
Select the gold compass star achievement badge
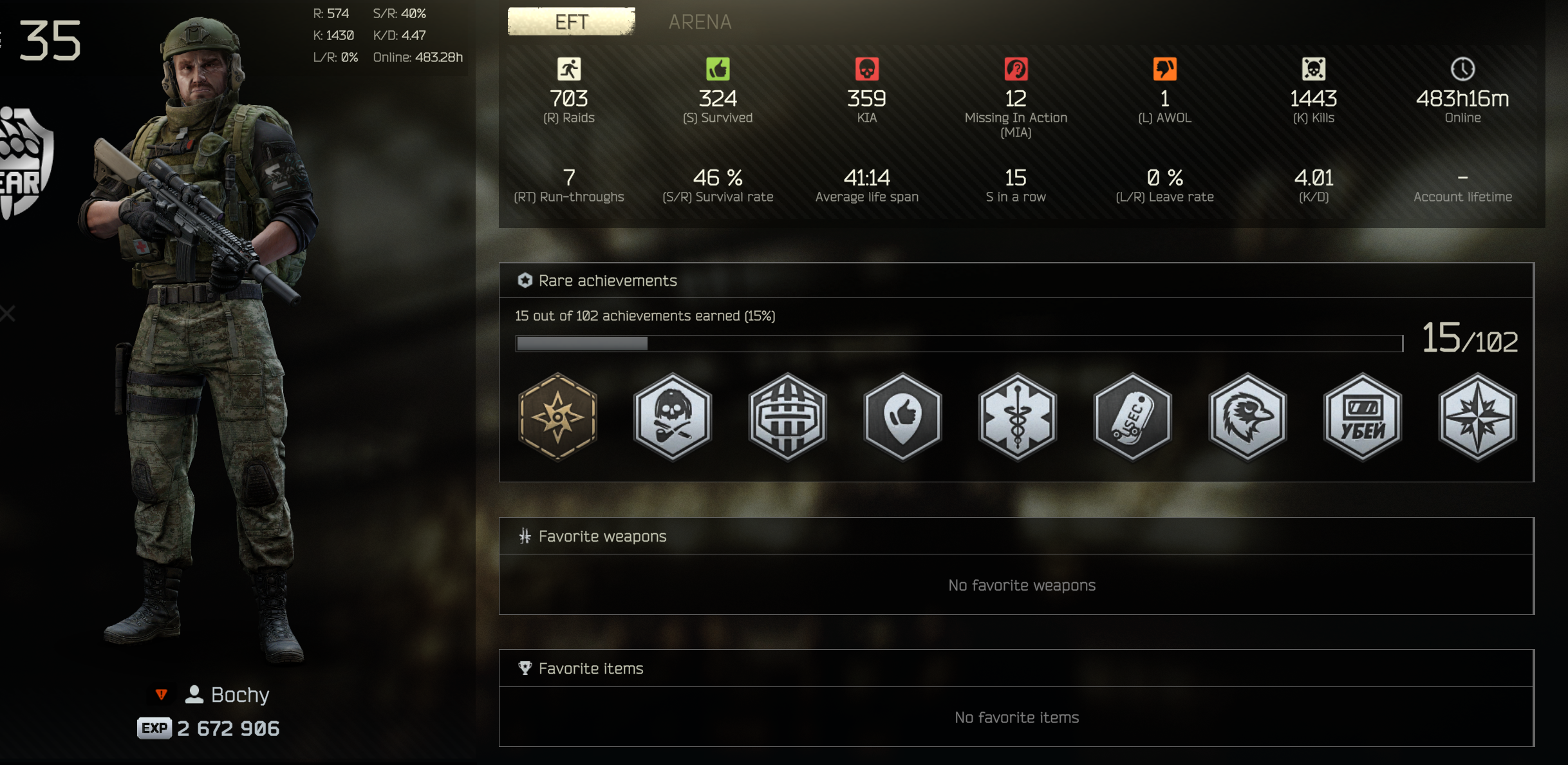click(557, 417)
